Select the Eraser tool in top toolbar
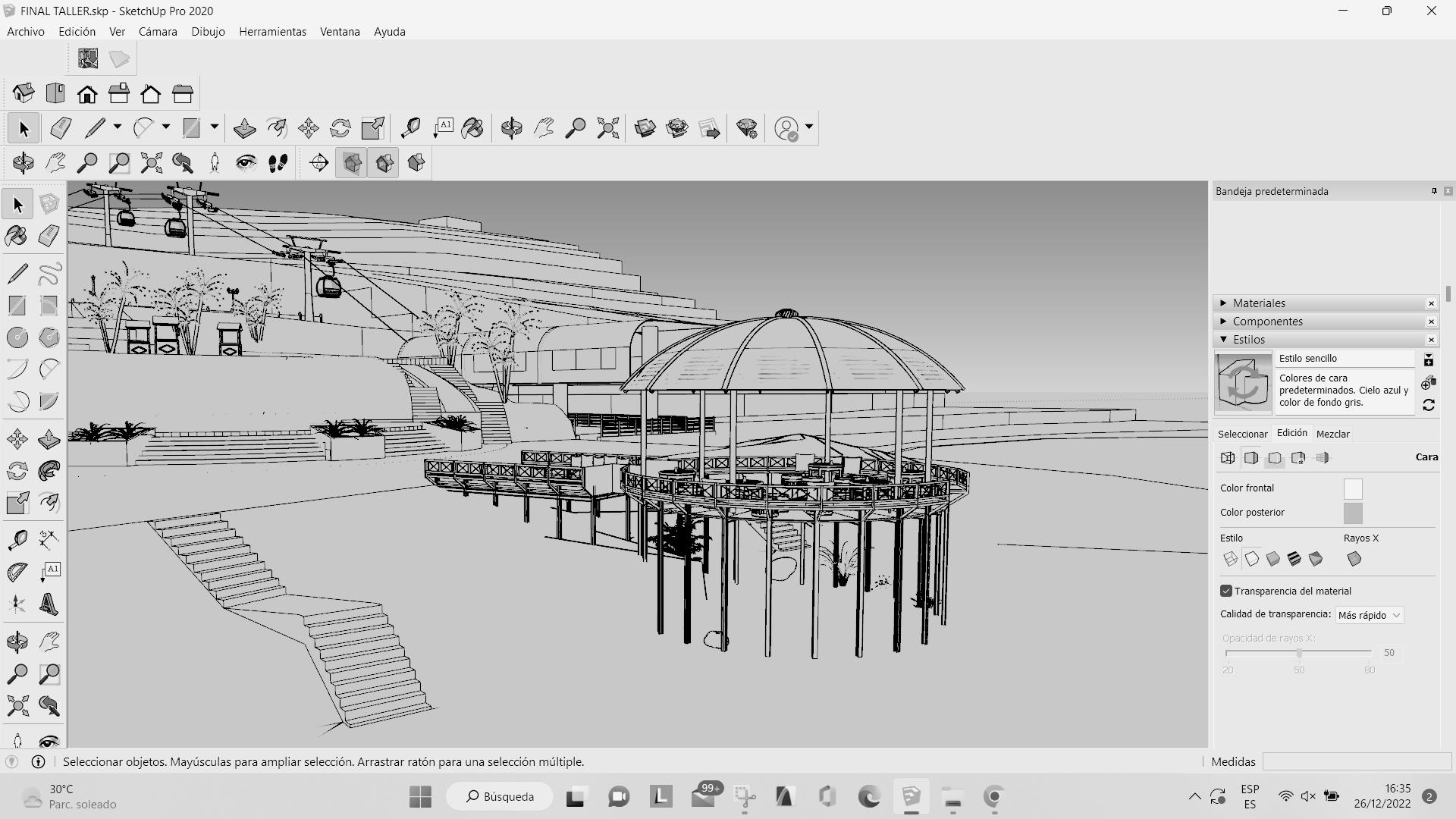The width and height of the screenshot is (1456, 819). point(61,128)
